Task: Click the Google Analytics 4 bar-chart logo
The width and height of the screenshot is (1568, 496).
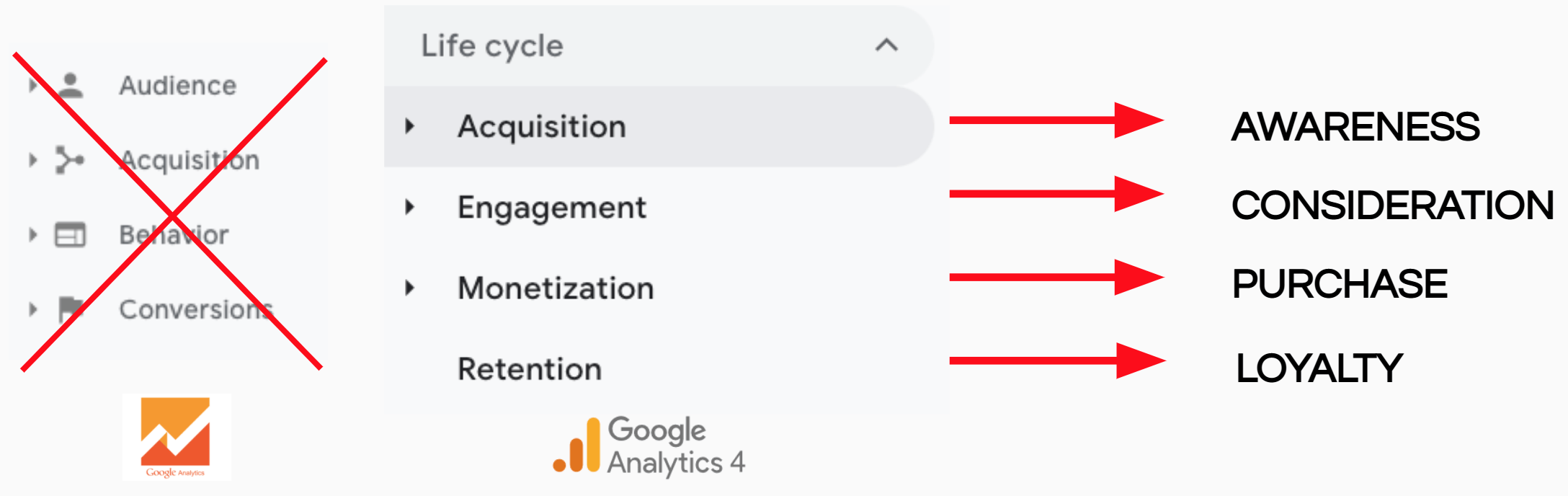Action: (x=577, y=446)
